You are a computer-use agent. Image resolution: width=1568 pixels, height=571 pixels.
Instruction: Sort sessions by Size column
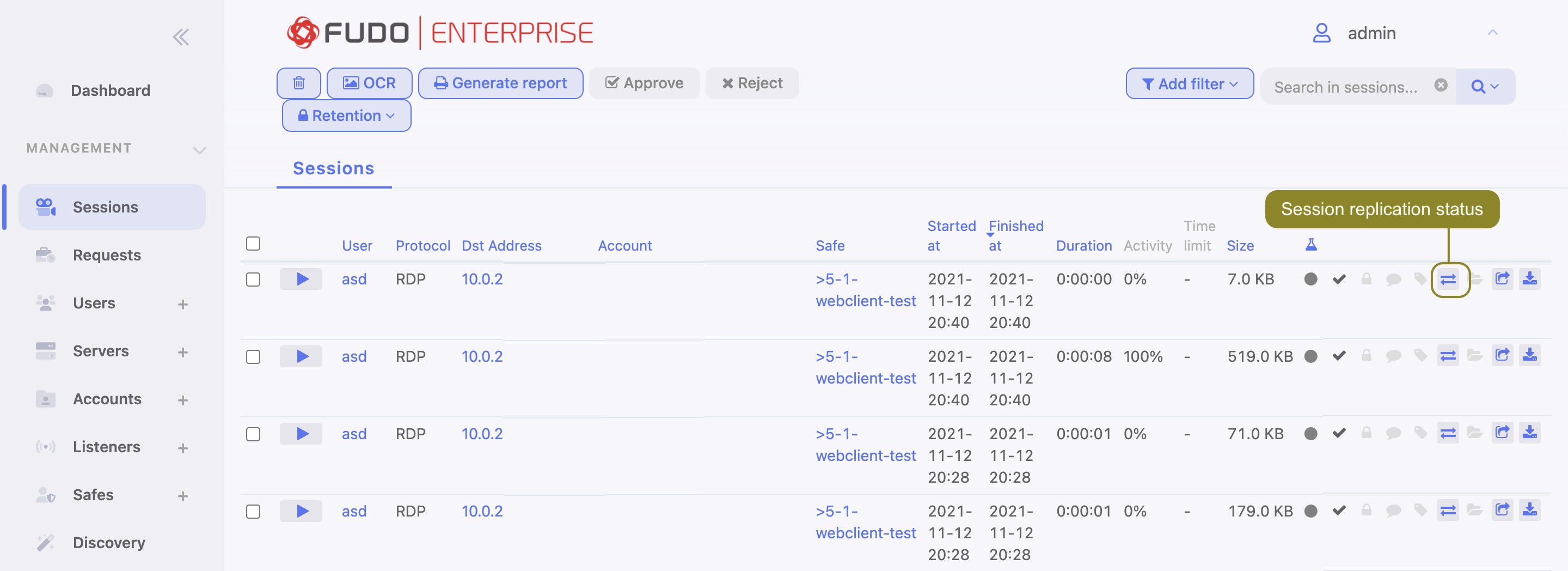click(1240, 246)
